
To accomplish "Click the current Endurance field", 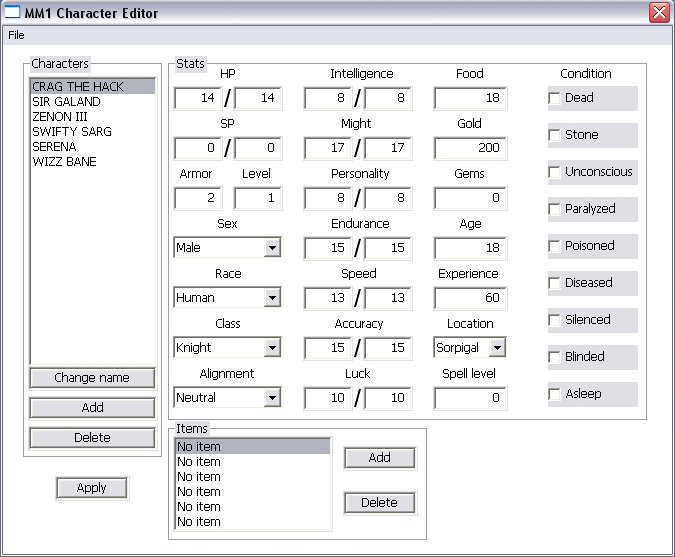I will (328, 248).
